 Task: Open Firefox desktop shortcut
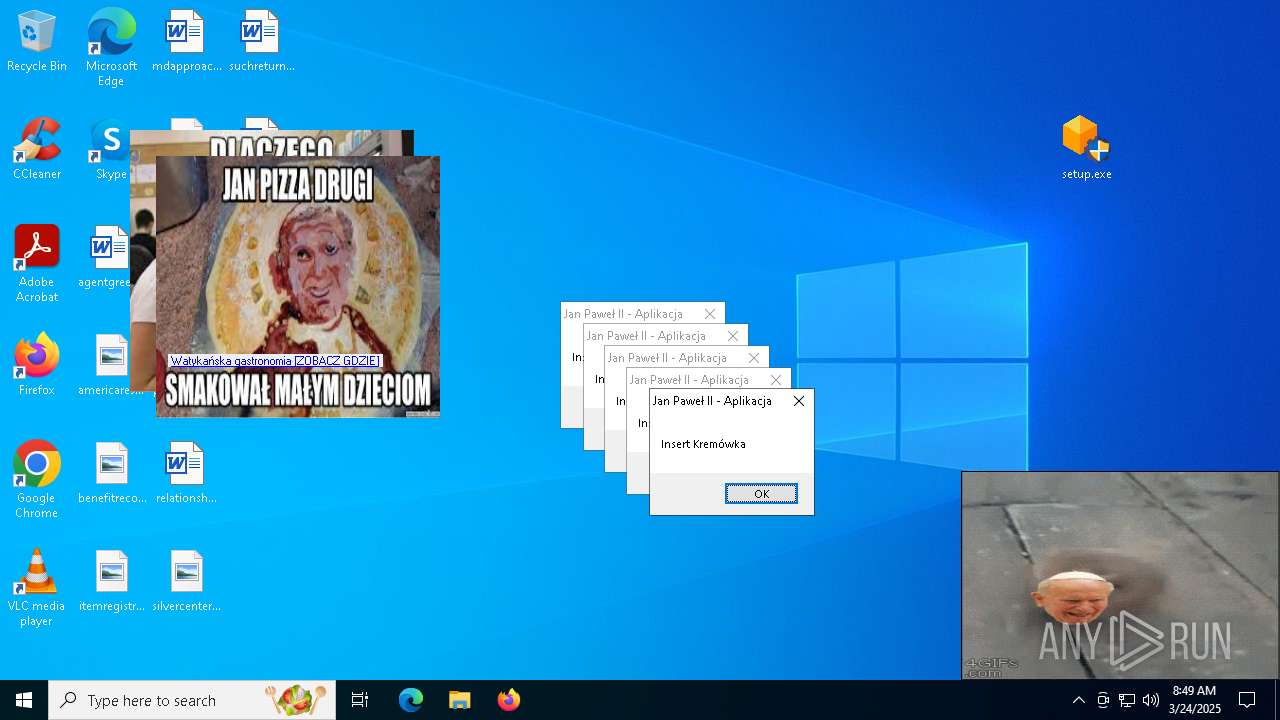pyautogui.click(x=37, y=365)
